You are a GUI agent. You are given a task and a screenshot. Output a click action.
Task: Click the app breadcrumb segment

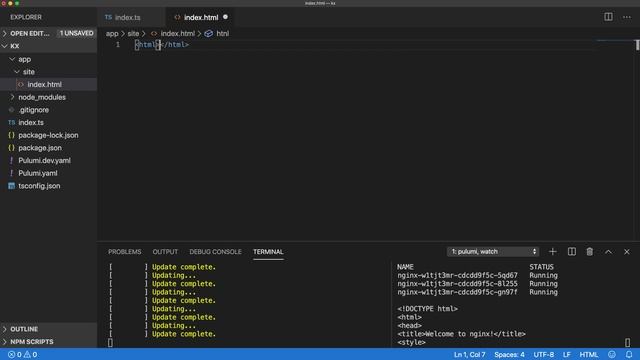(x=112, y=33)
